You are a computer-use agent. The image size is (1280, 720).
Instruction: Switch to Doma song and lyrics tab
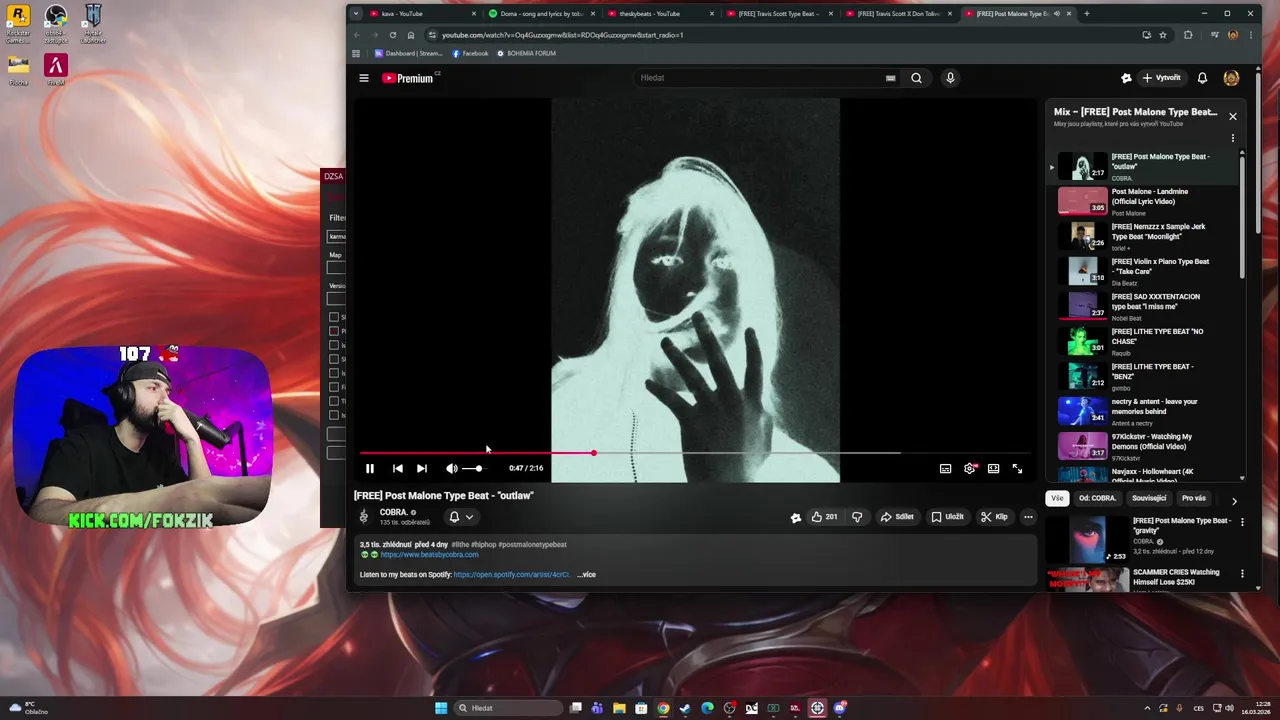tap(543, 14)
